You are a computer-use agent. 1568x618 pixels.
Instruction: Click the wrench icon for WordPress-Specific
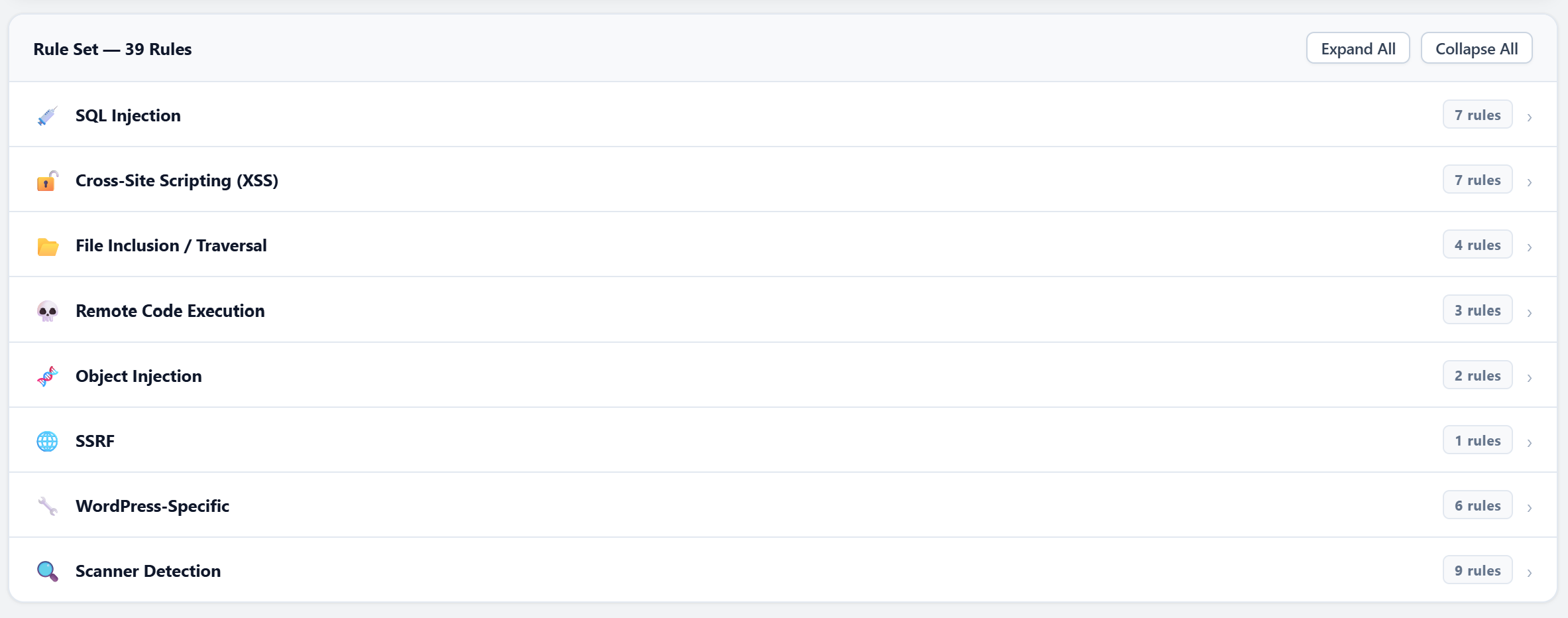tap(47, 505)
